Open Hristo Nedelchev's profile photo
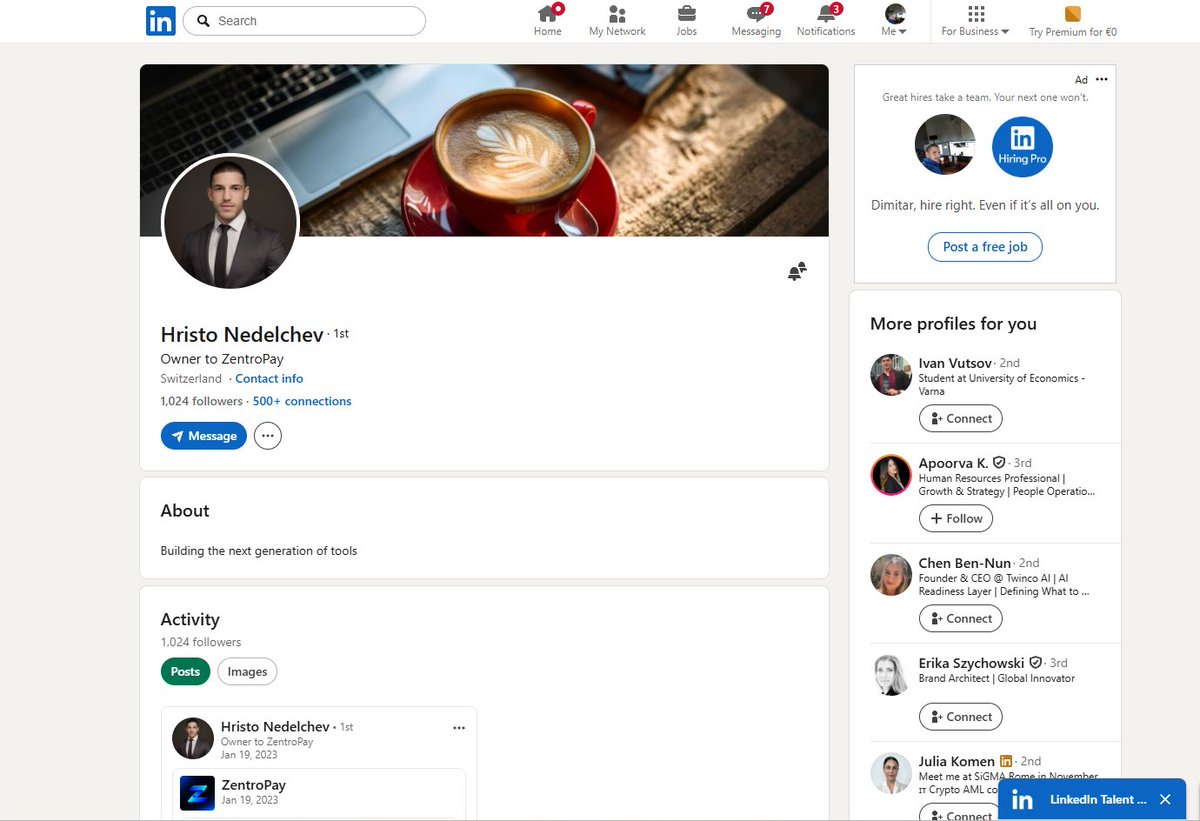The width and height of the screenshot is (1200, 821). 230,222
